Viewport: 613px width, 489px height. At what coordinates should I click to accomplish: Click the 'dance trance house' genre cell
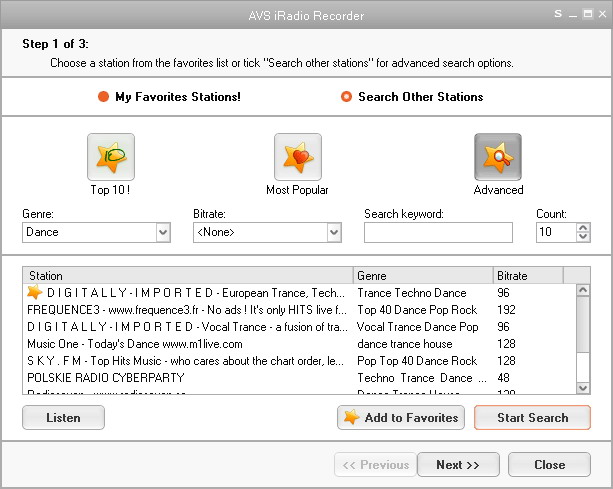point(405,344)
